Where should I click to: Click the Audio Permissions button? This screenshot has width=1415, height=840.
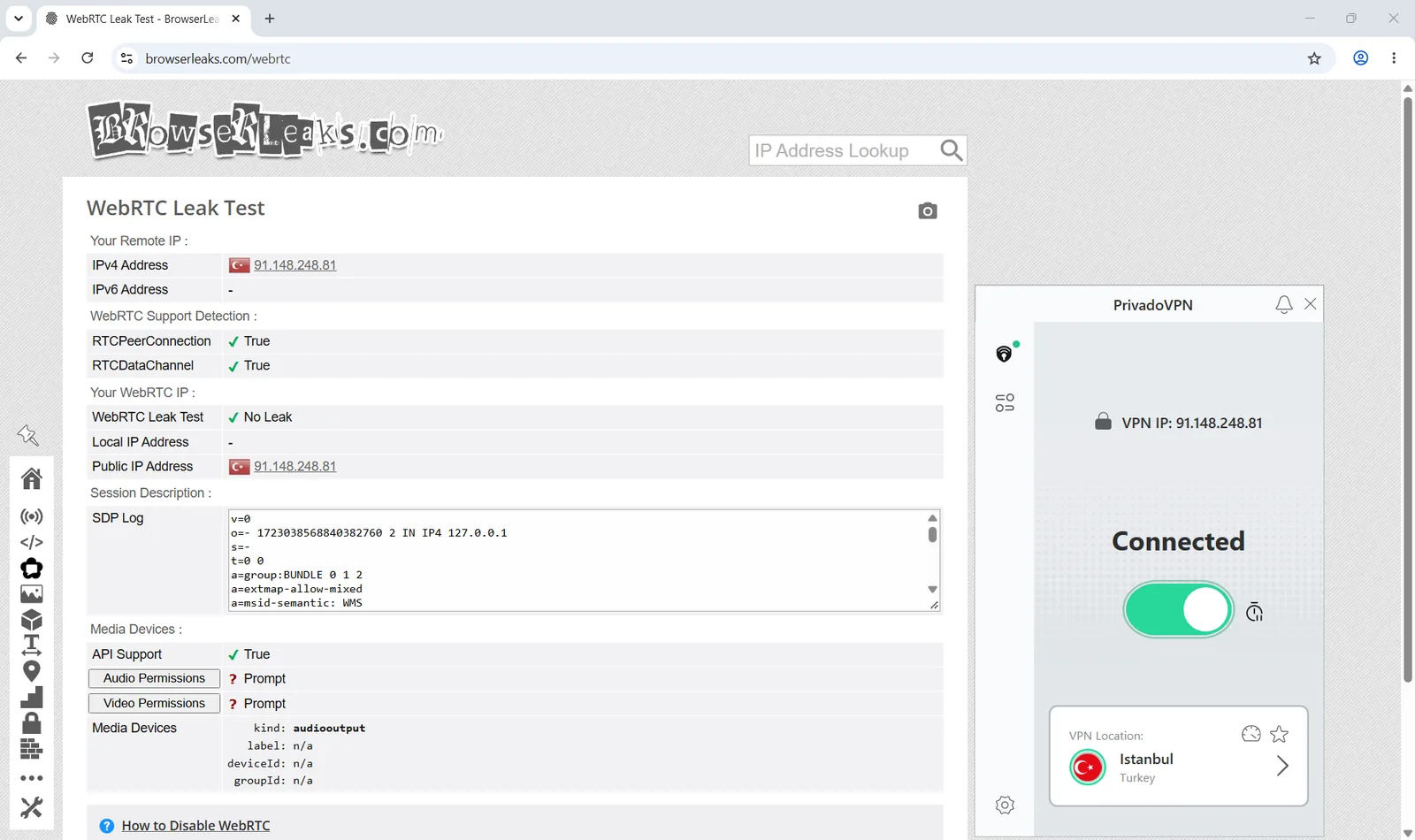154,678
